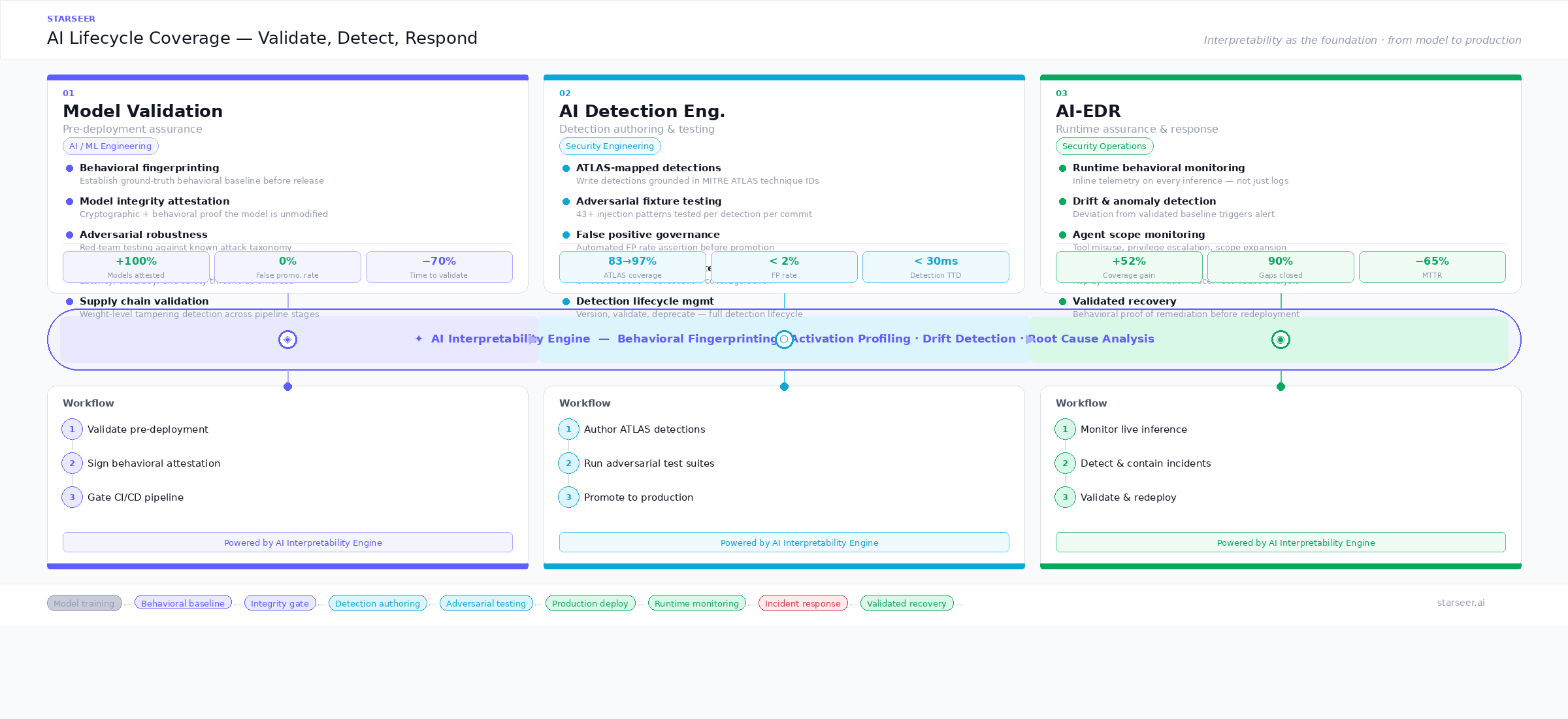
Task: Toggle the Behavioral baseline chip
Action: (x=183, y=603)
